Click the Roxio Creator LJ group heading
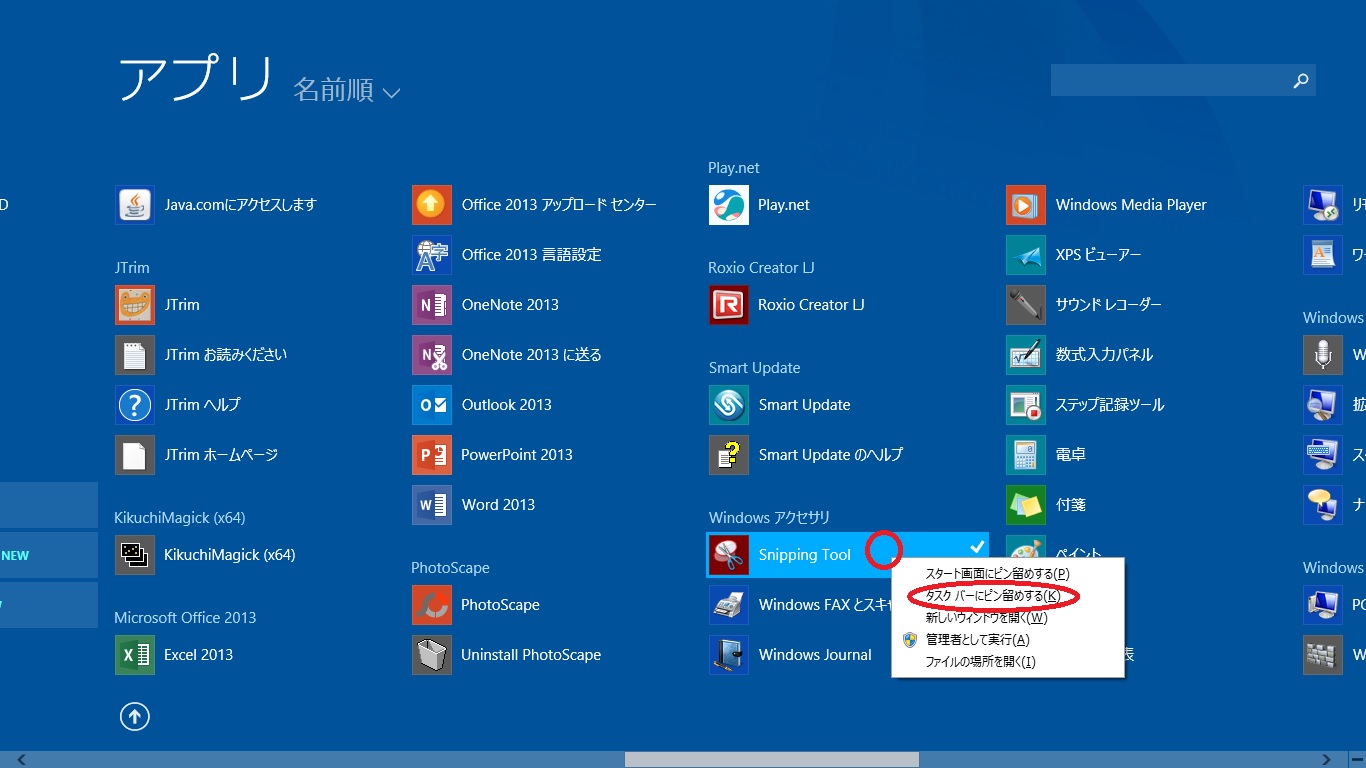The image size is (1366, 768). click(761, 268)
